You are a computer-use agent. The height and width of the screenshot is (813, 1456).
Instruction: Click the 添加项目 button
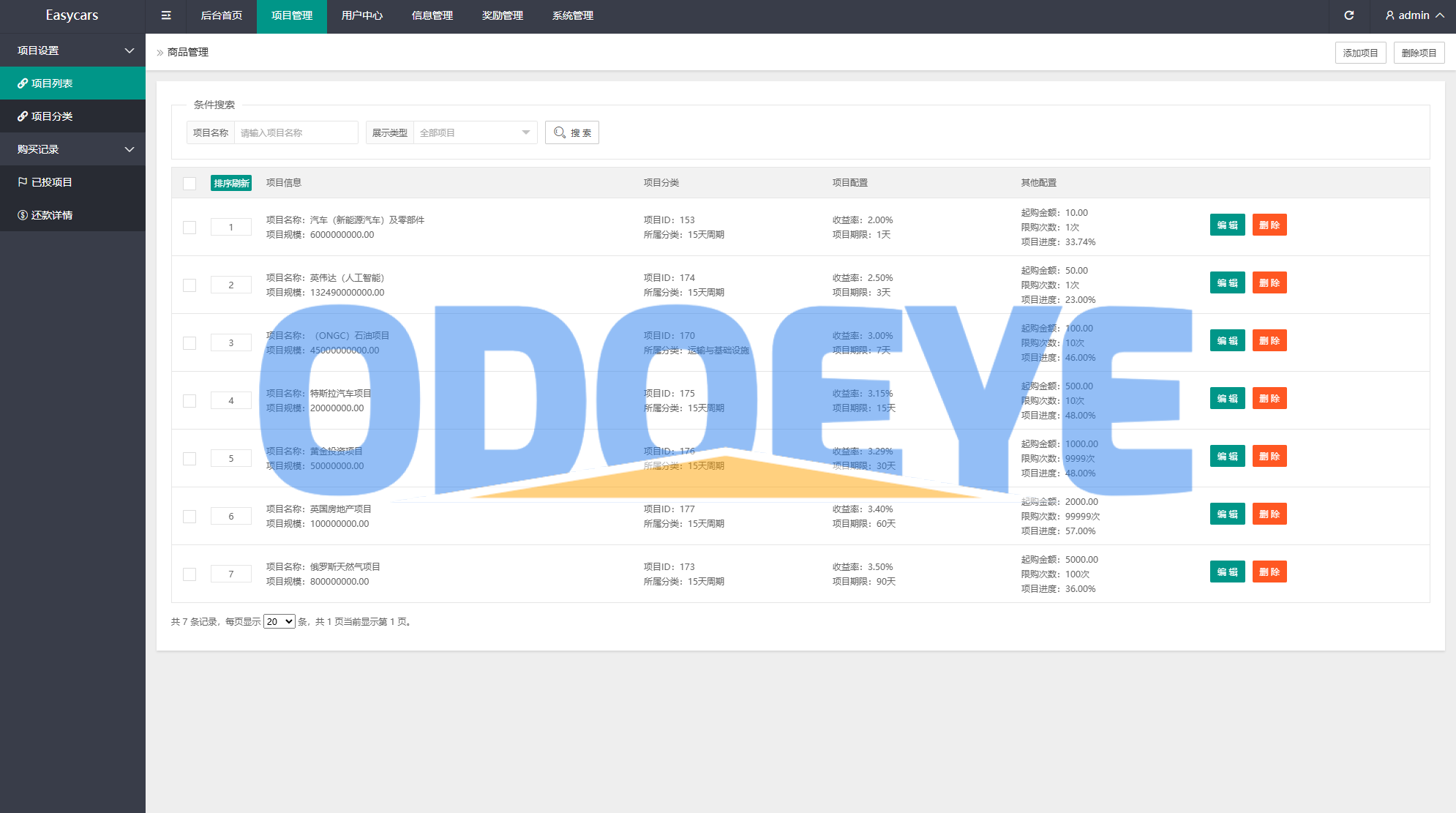coord(1359,53)
